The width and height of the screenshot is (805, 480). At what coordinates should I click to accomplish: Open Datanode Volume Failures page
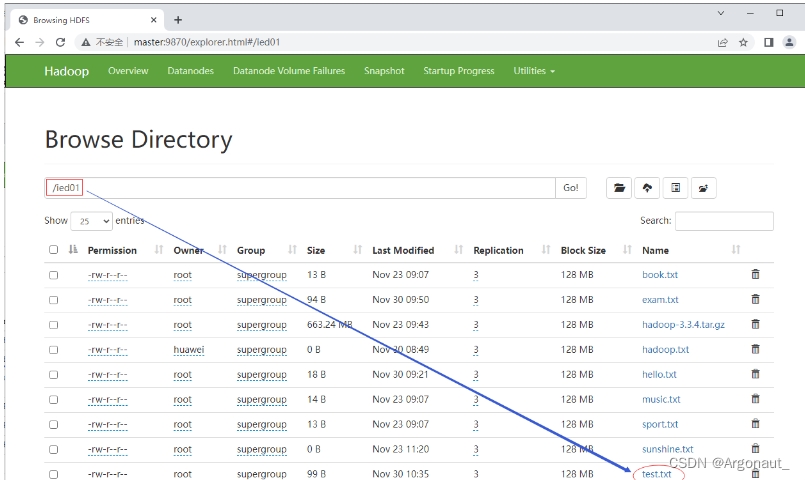pos(289,71)
